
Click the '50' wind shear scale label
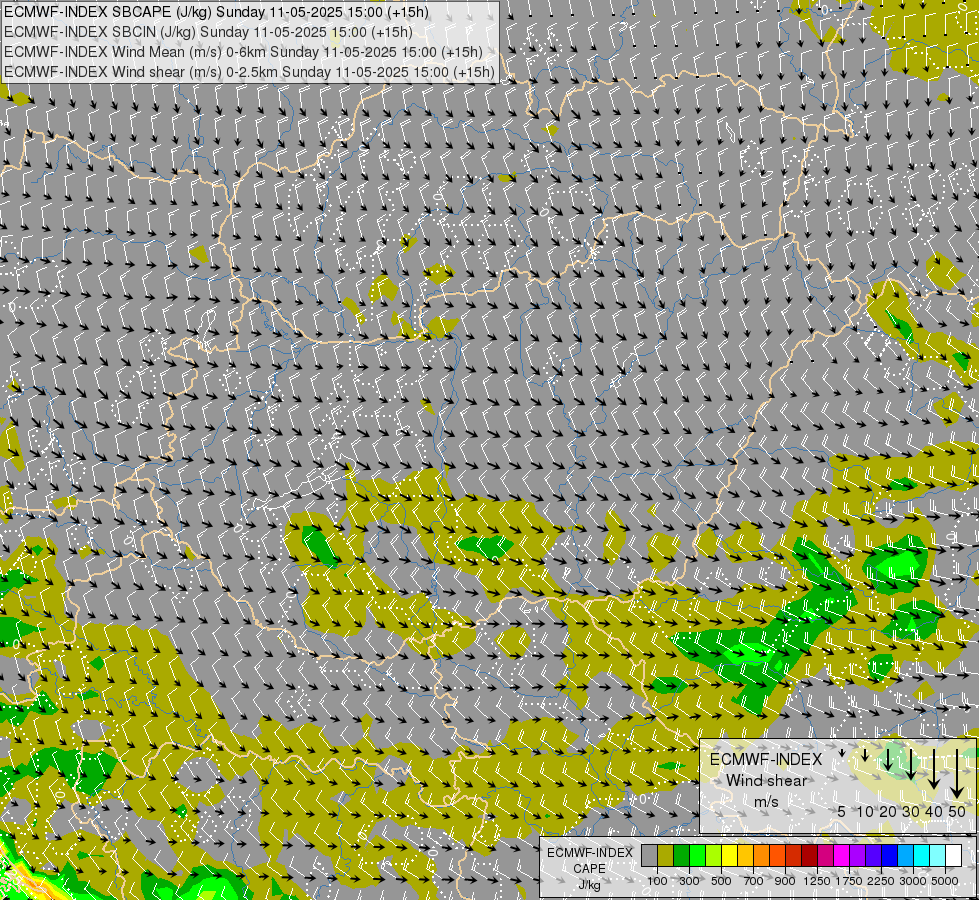tap(957, 812)
